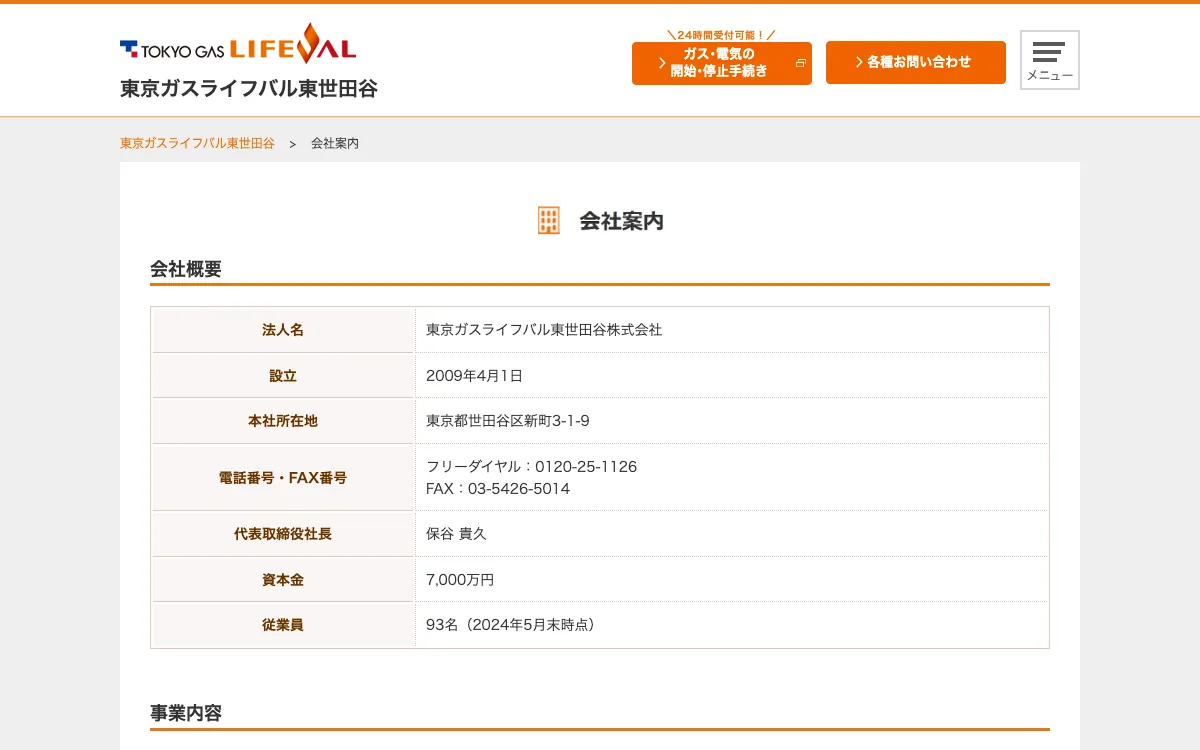Viewport: 1200px width, 750px height.
Task: Open the hamburger メニュー button
Action: (x=1050, y=60)
